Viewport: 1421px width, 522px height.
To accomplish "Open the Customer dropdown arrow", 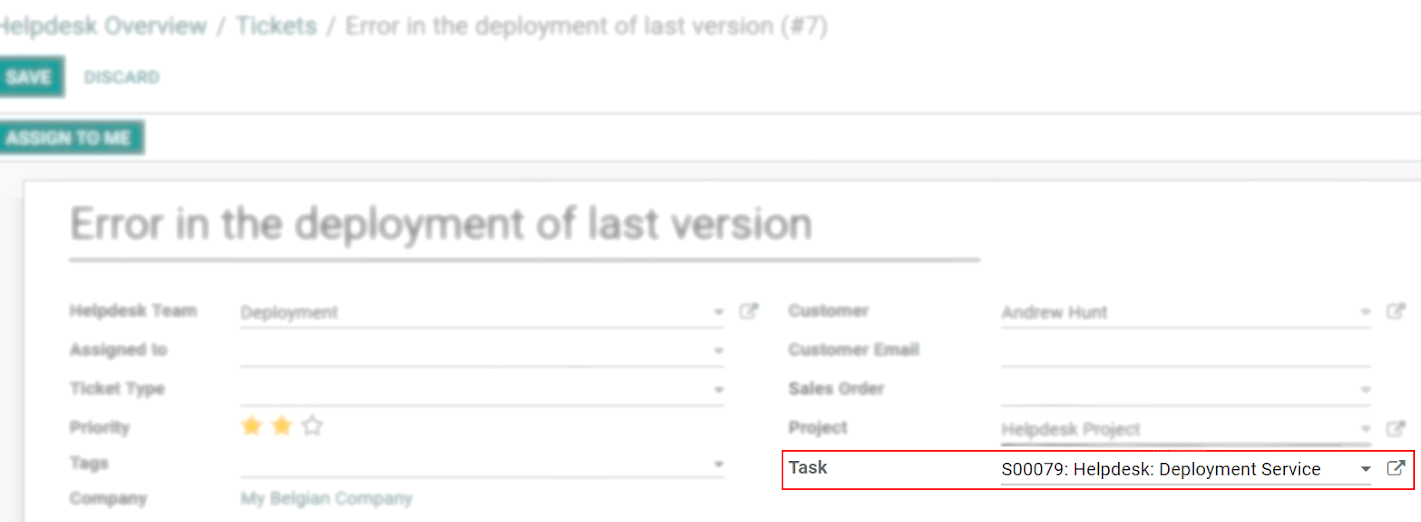I will coord(1365,313).
